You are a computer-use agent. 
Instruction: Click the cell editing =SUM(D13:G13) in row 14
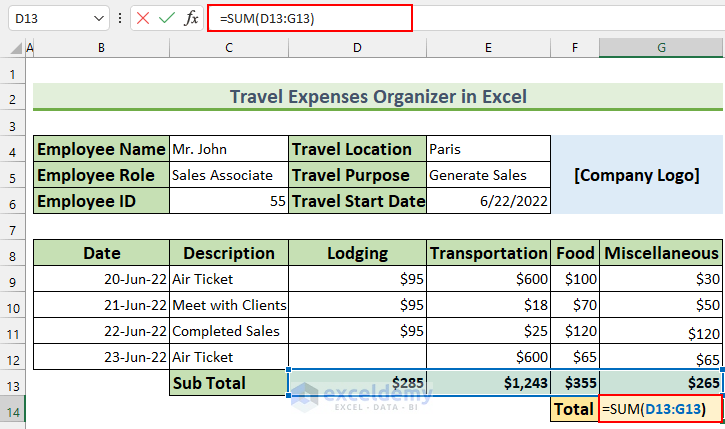[661, 409]
